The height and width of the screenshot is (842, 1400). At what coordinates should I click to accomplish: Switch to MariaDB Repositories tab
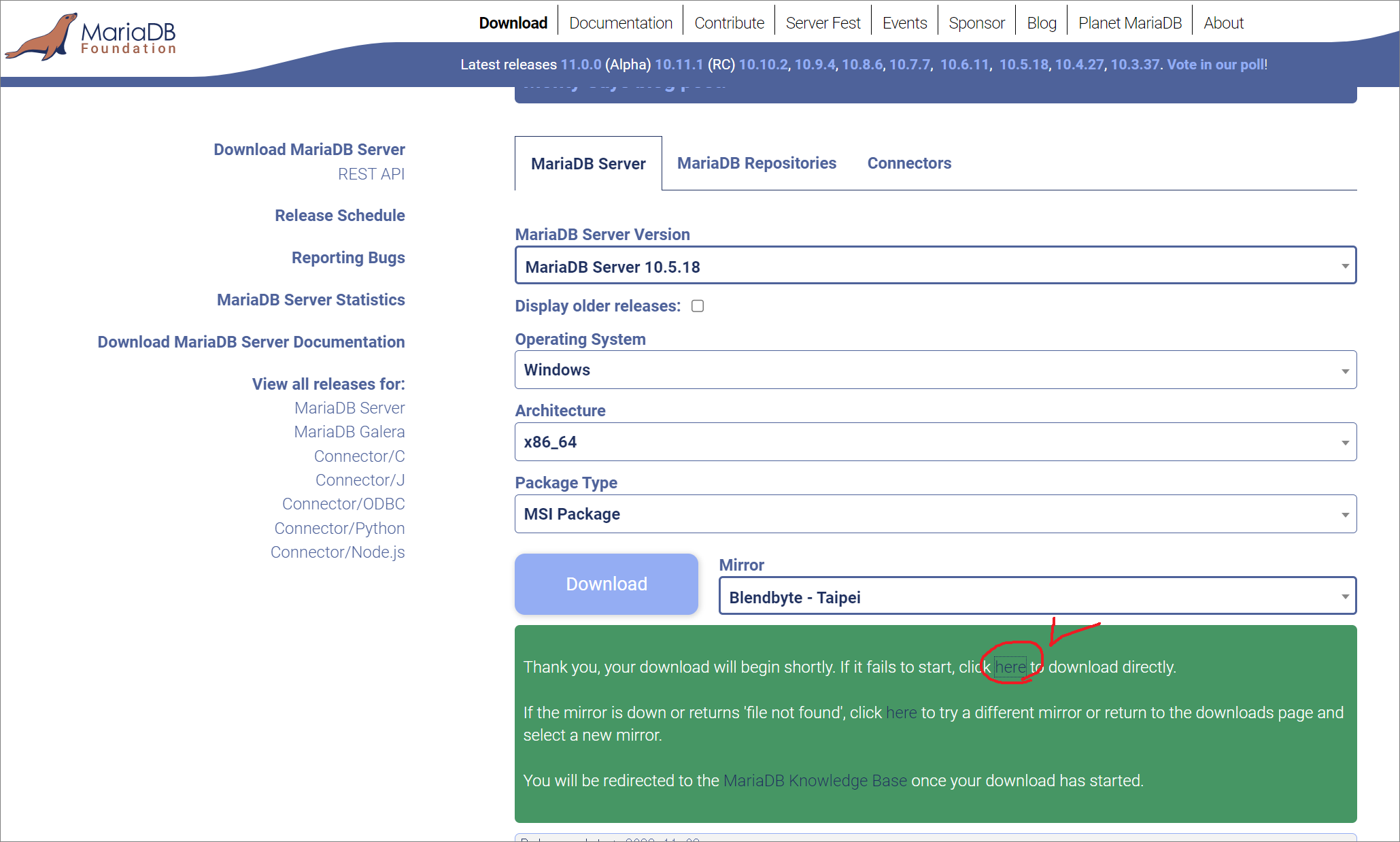pos(757,163)
